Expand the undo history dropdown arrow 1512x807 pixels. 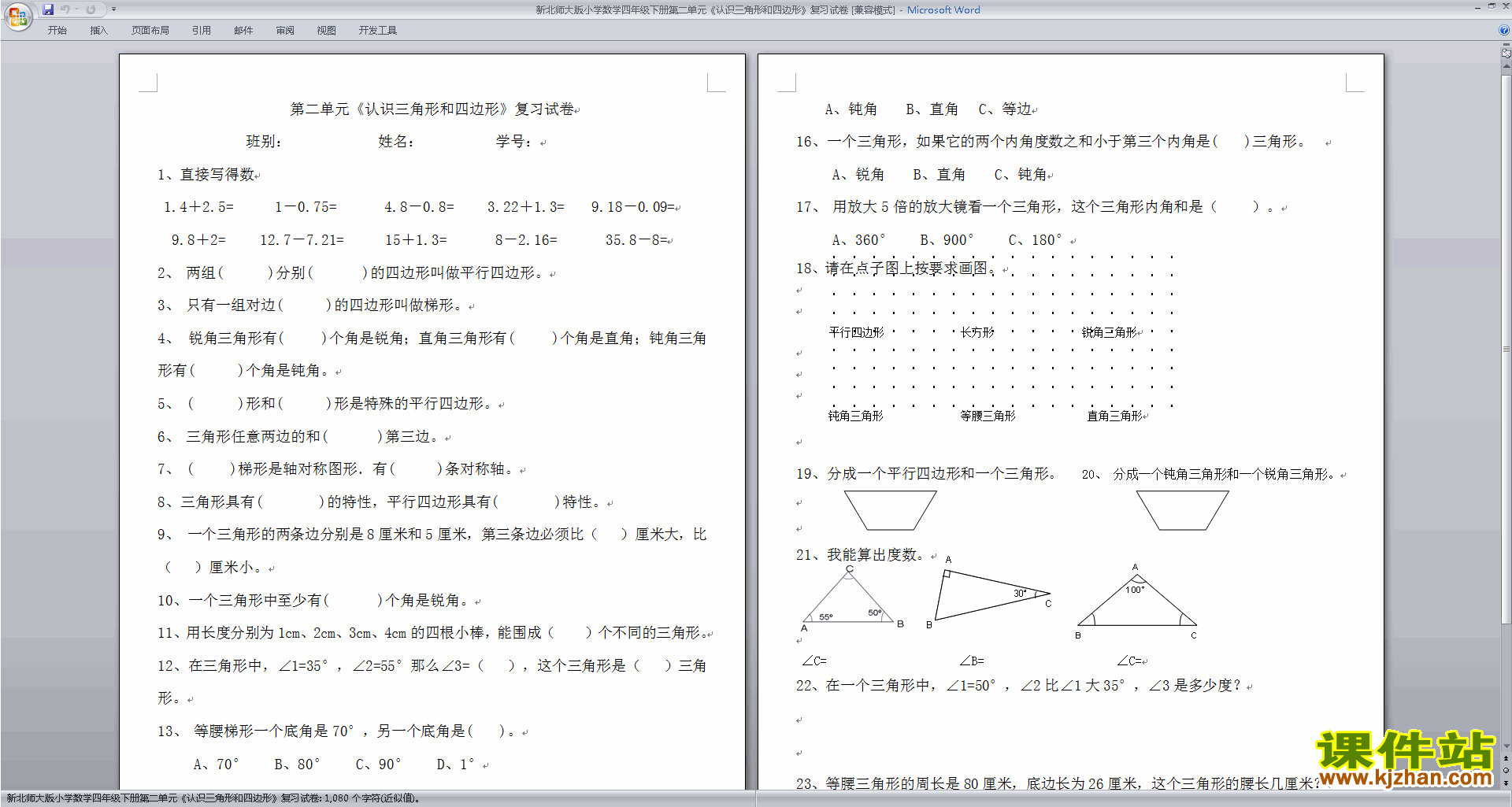(77, 9)
